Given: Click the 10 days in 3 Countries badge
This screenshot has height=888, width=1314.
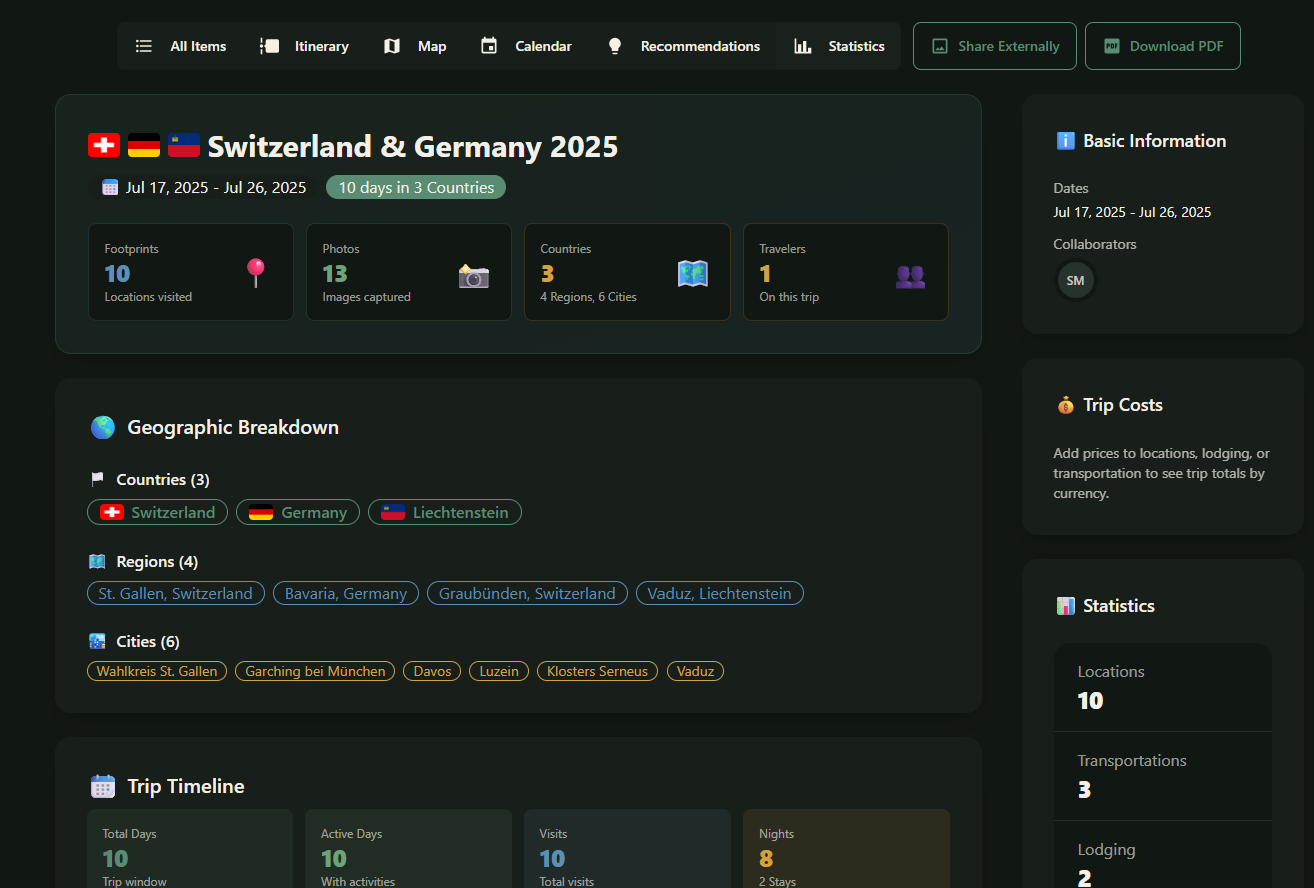Looking at the screenshot, I should (x=416, y=187).
